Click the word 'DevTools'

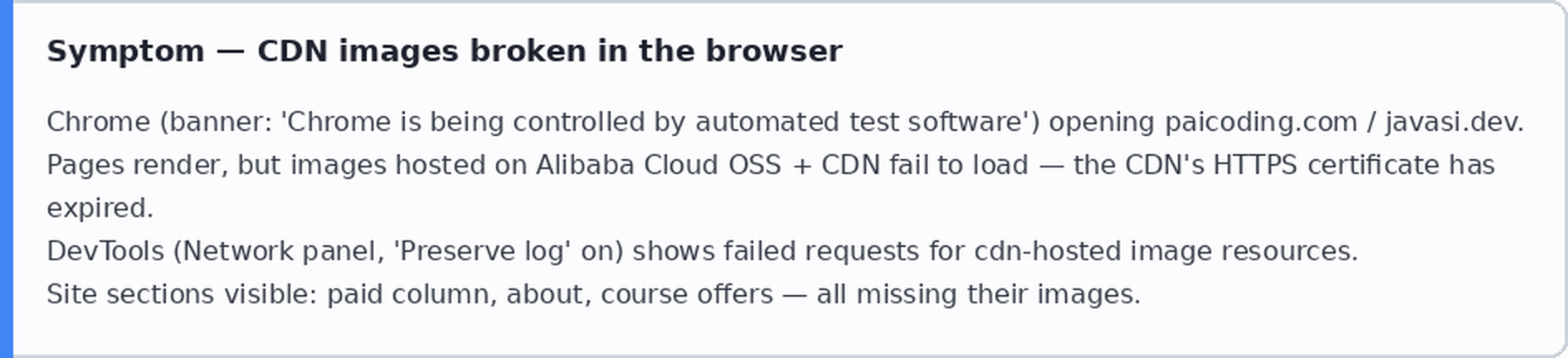click(x=105, y=252)
